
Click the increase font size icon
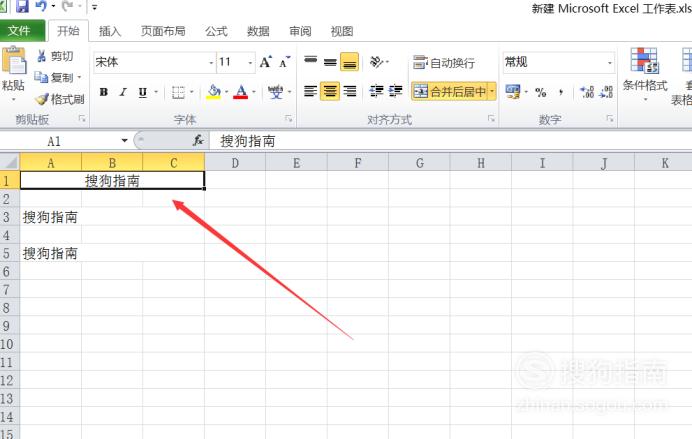tap(266, 62)
